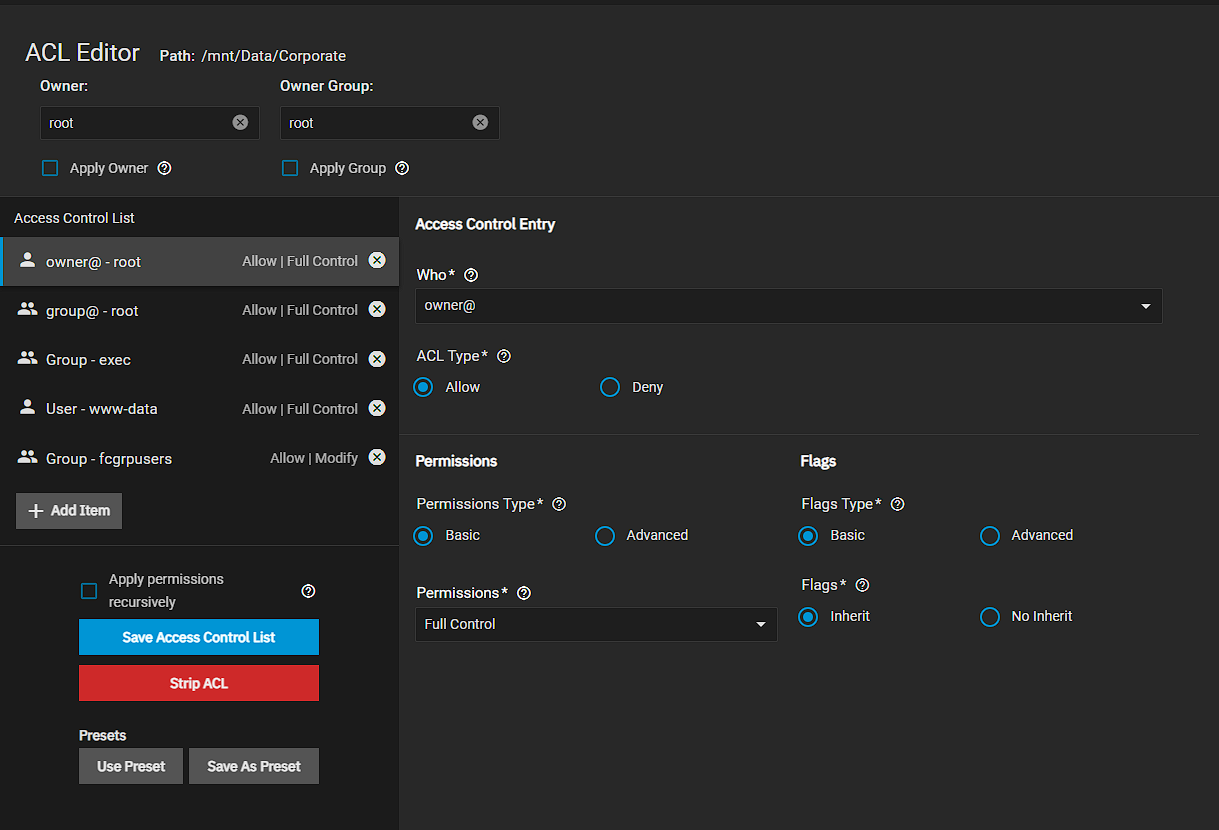Screen dimensions: 1219x830
Task: Remove the owner@ - root ACL entry
Action: [377, 260]
